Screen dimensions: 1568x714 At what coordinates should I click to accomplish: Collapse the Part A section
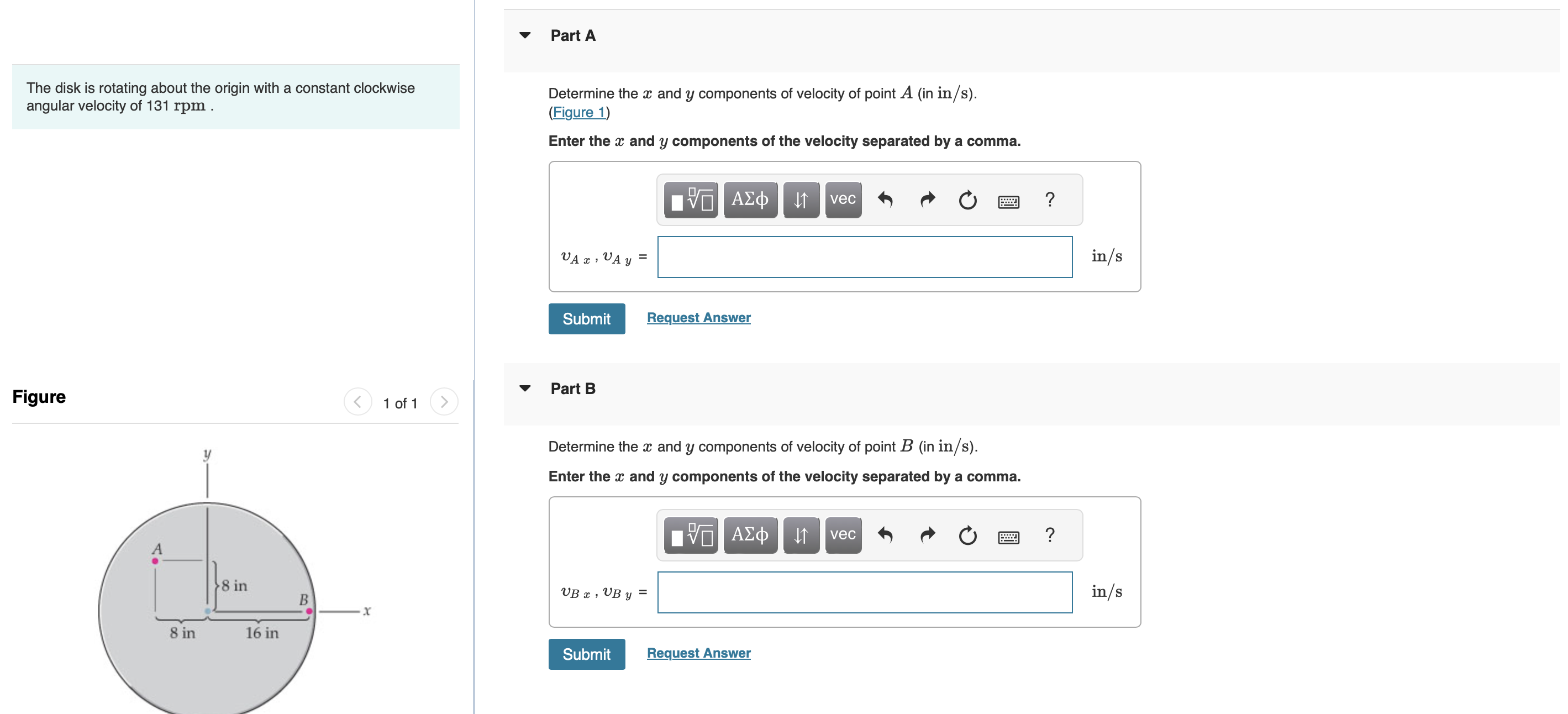(x=525, y=35)
